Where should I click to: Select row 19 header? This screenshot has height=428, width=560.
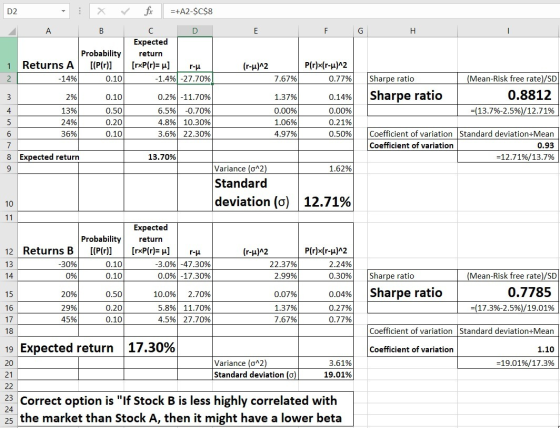(9, 347)
